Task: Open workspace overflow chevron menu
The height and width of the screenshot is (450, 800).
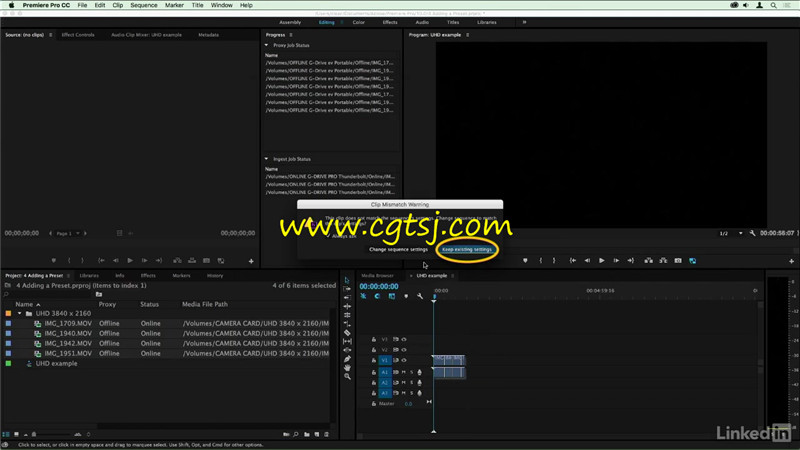Action: [x=524, y=22]
